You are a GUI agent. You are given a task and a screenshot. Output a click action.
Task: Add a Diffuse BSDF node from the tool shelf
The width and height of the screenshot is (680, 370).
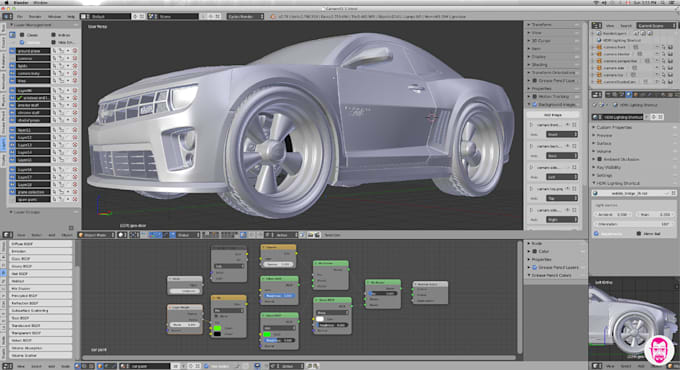point(40,244)
